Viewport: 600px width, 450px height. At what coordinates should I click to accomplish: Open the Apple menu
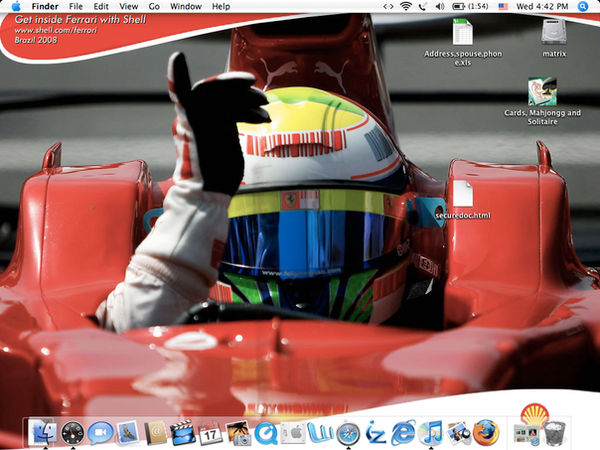click(x=16, y=6)
